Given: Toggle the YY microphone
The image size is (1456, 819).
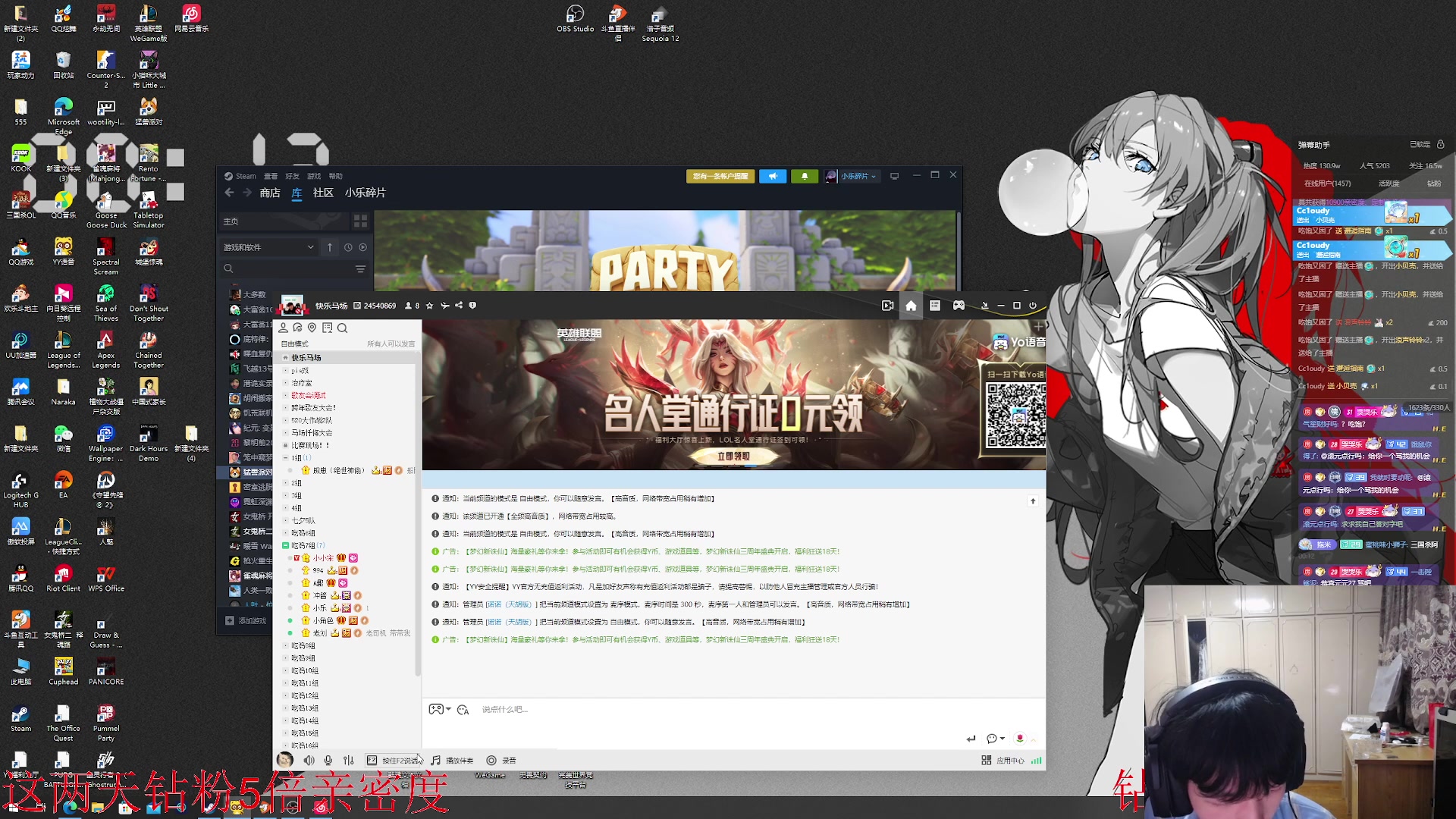Looking at the screenshot, I should [x=328, y=760].
